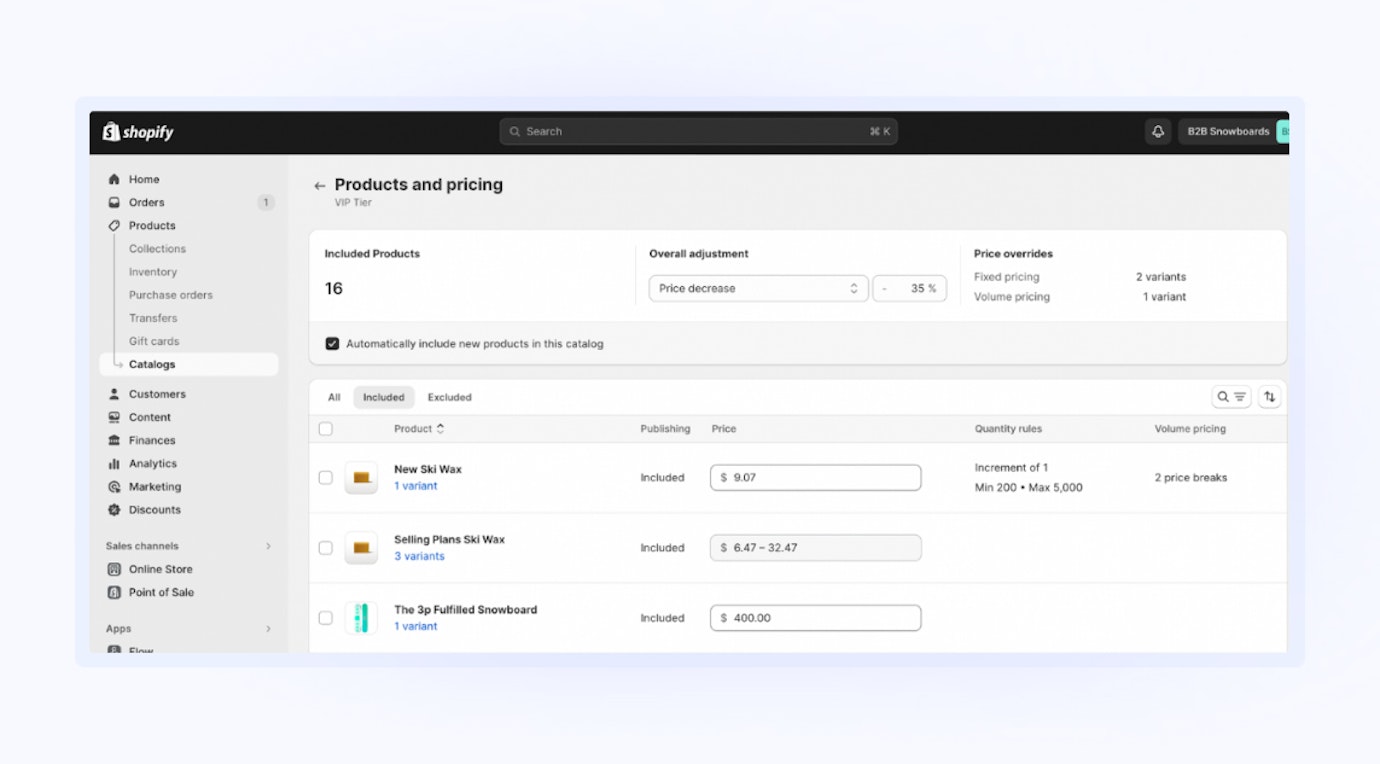This screenshot has height=764, width=1380.
Task: Click the Products tag icon
Action: point(114,225)
